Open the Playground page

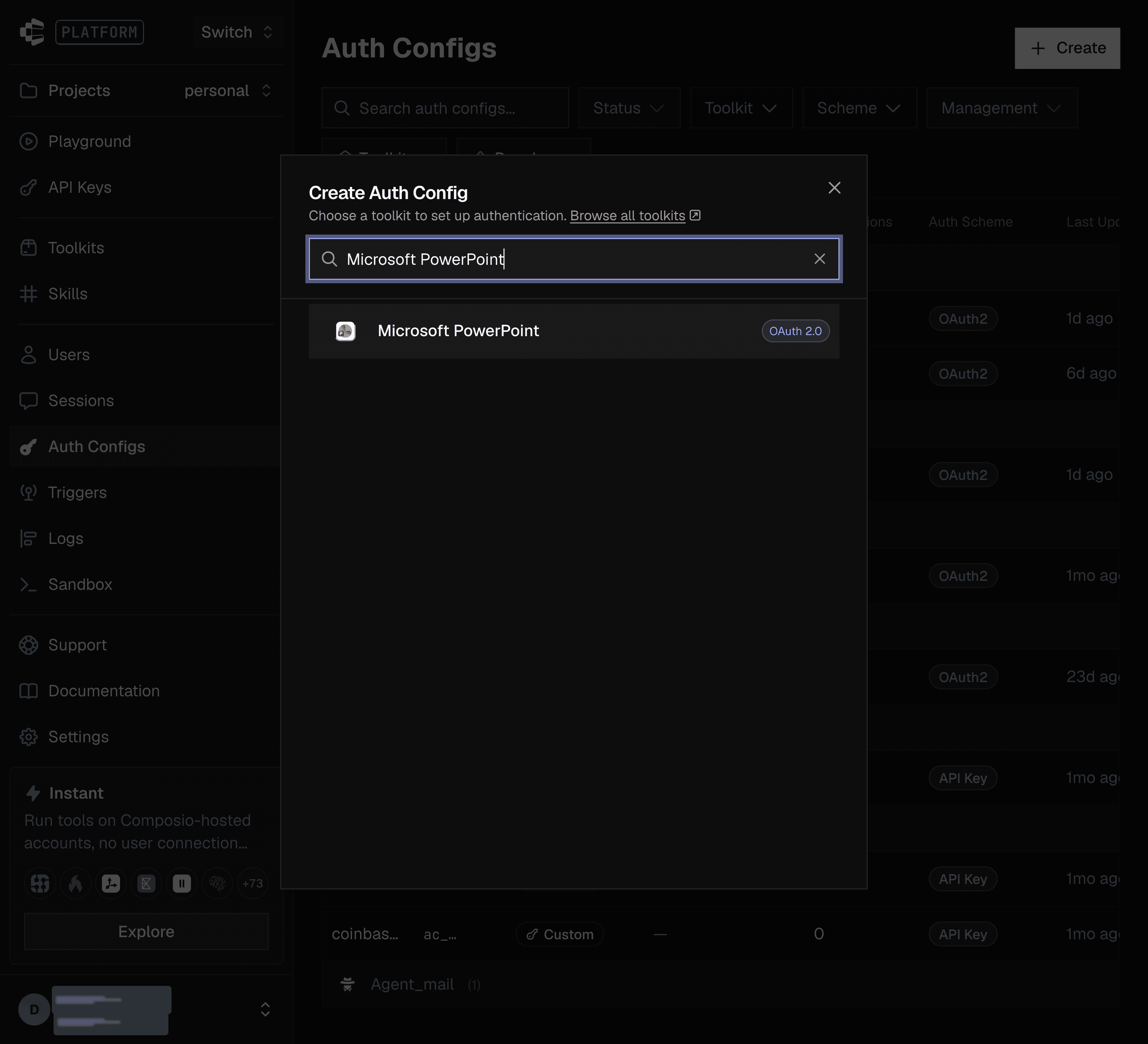[89, 141]
